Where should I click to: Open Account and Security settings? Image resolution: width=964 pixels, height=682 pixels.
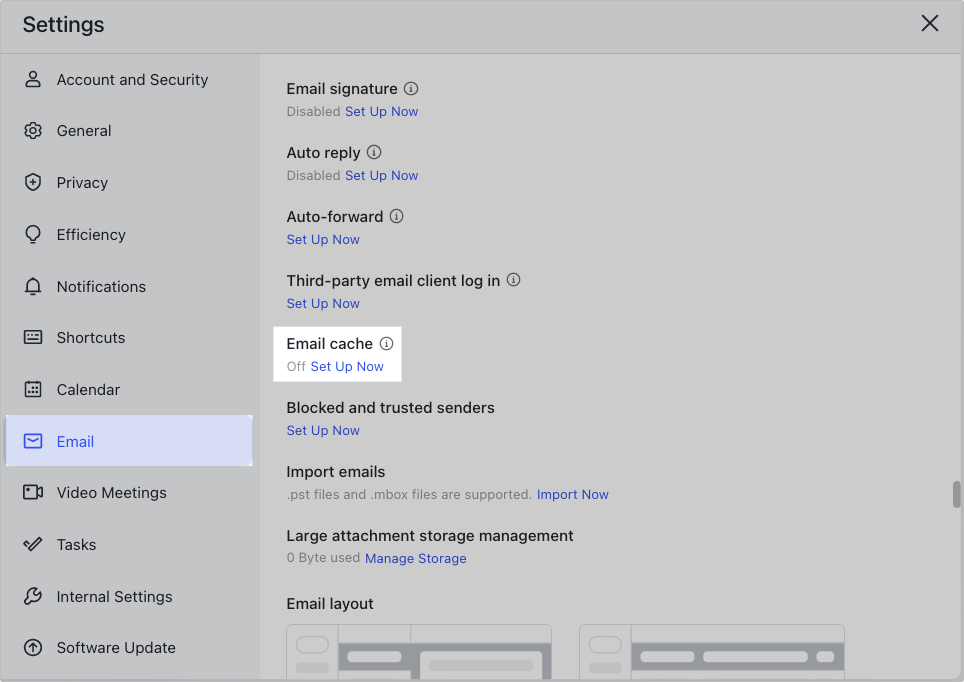point(132,80)
